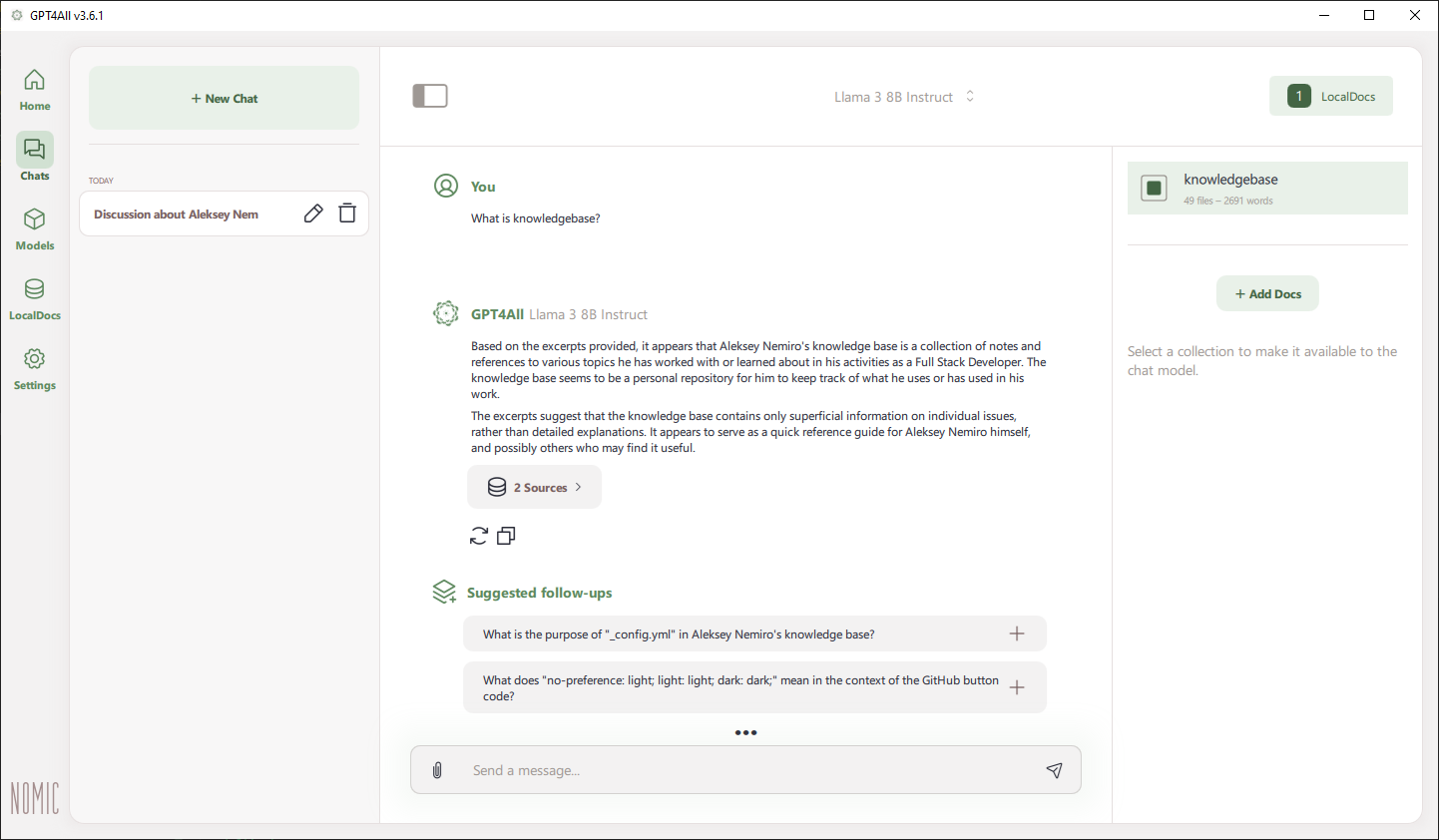This screenshot has width=1439, height=840.
Task: Click the GPT4All response avatar icon
Action: [446, 313]
